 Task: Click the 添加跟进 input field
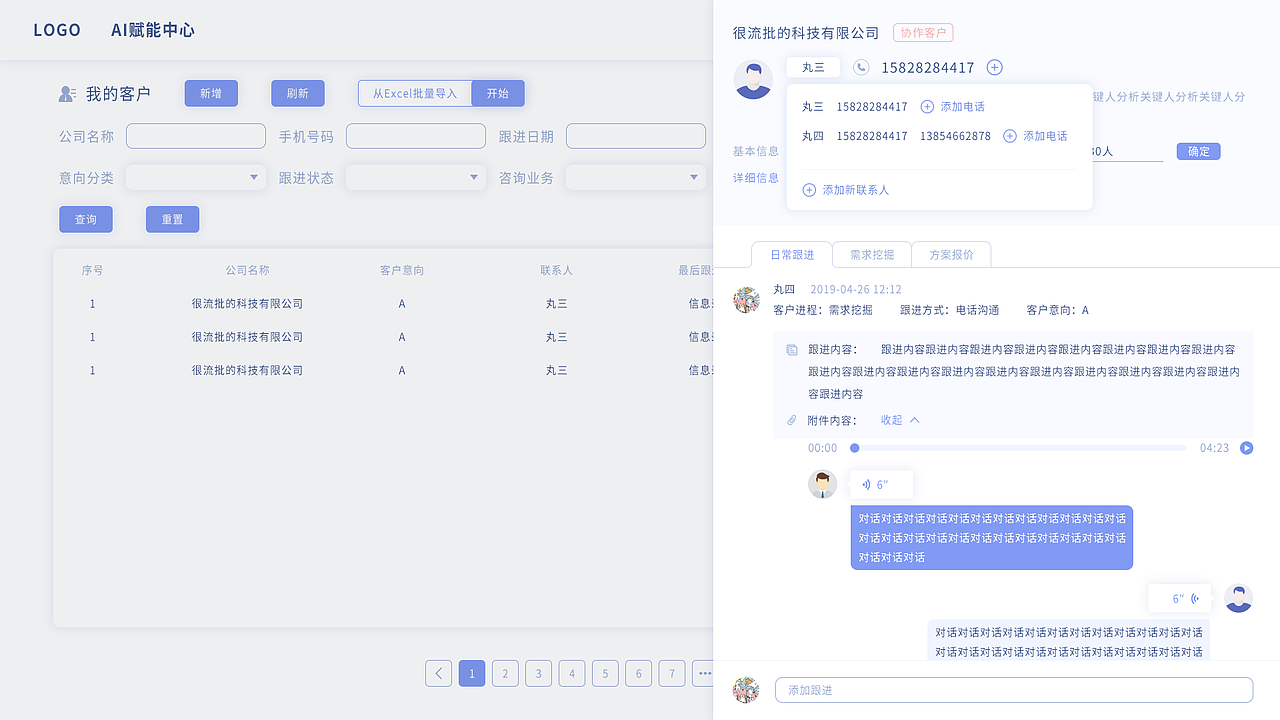click(x=1013, y=690)
